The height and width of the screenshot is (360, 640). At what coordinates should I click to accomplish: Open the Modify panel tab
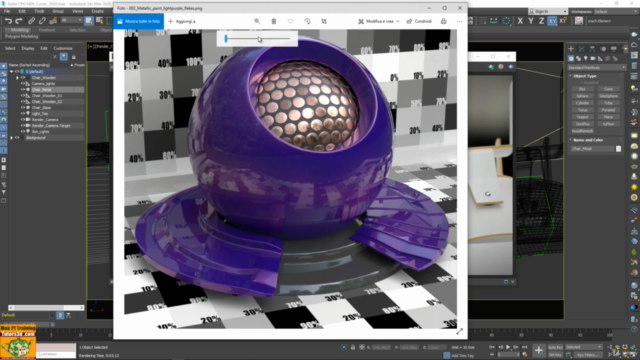pyautogui.click(x=582, y=49)
